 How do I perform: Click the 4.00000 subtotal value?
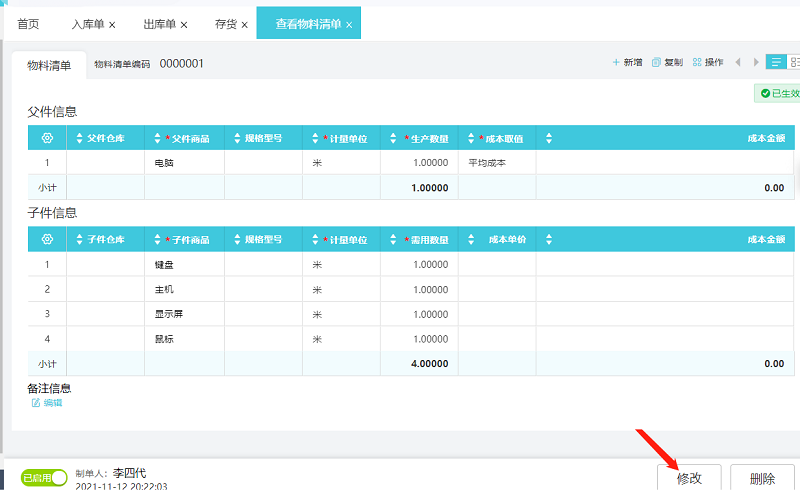pos(430,363)
